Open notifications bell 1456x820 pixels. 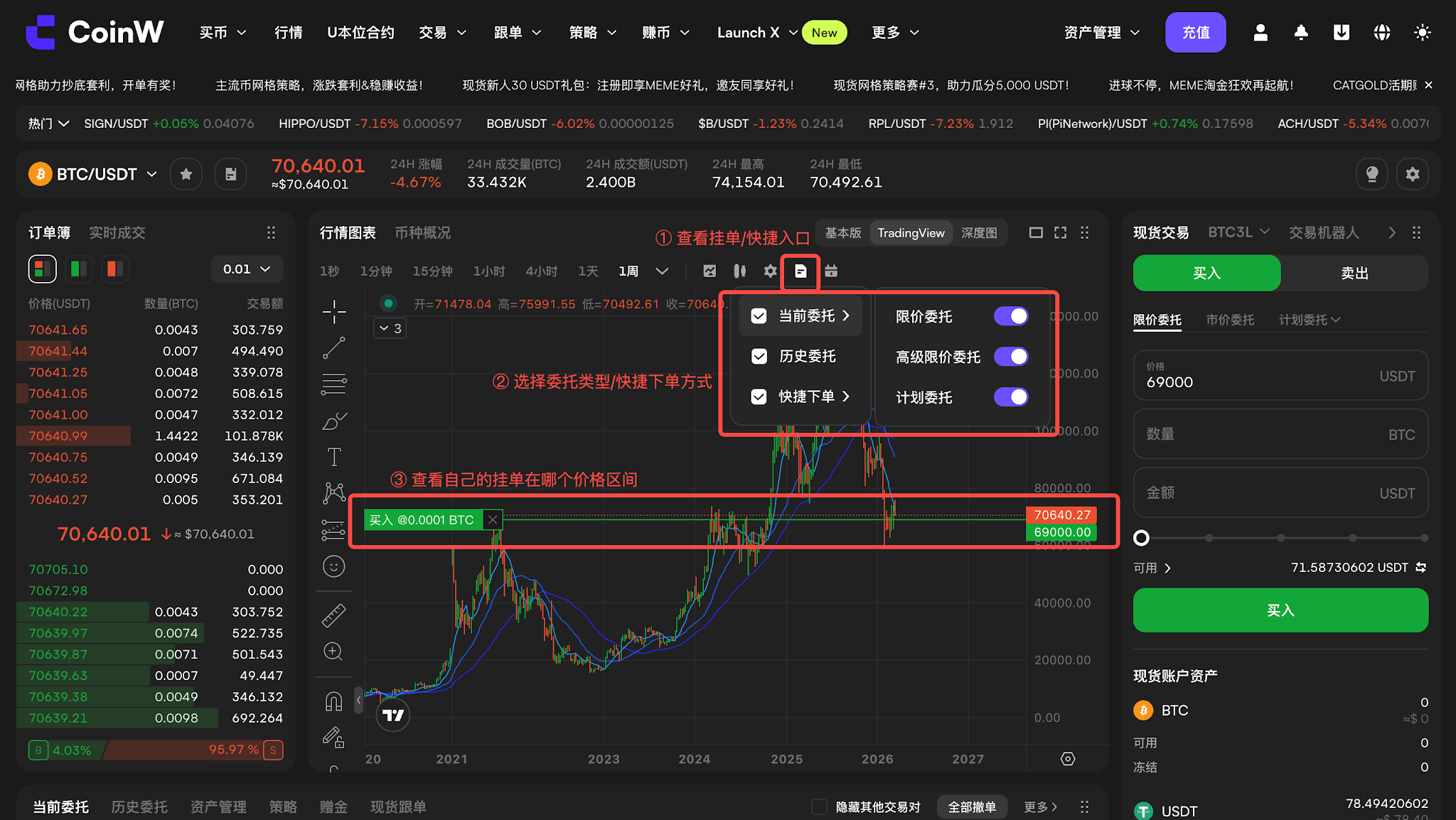point(1301,33)
